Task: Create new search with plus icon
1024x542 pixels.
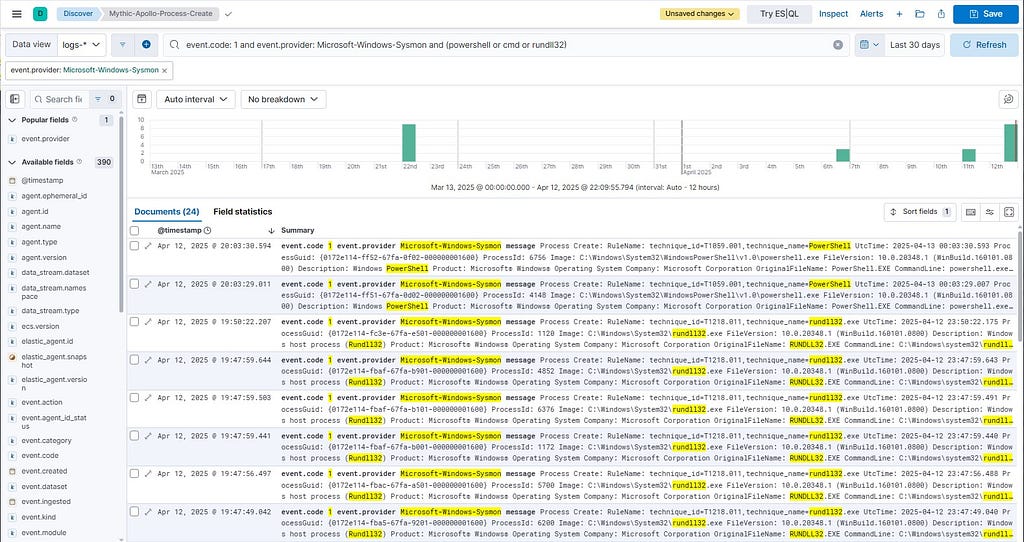Action: click(x=899, y=14)
